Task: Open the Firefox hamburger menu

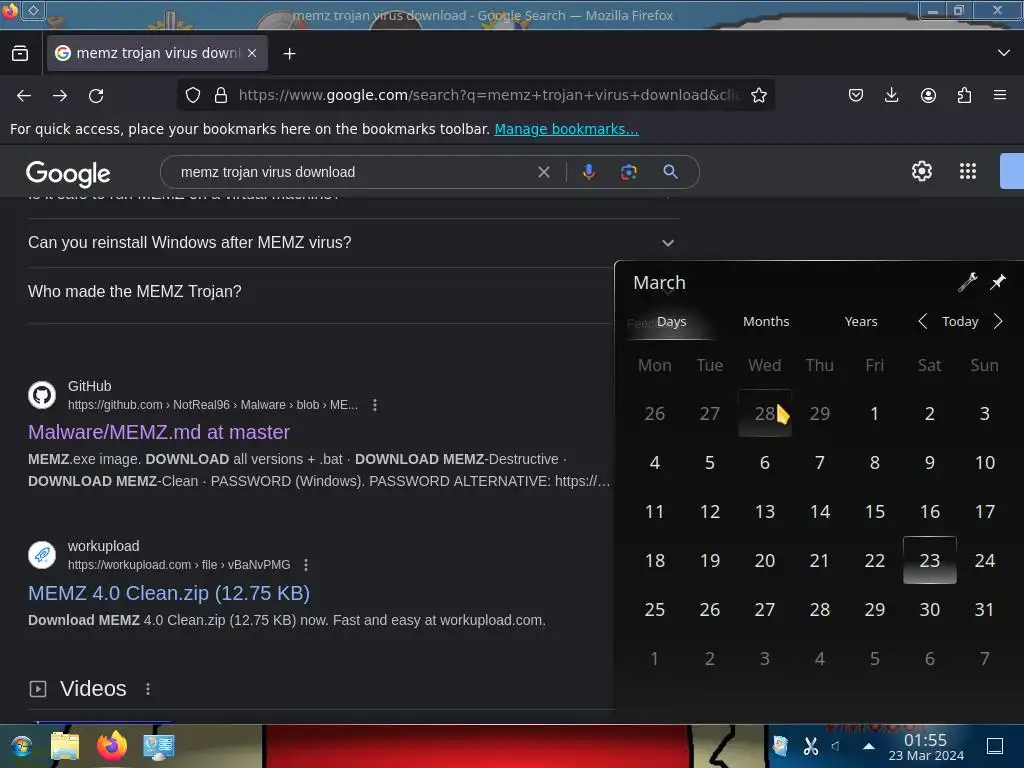Action: pos(1000,95)
